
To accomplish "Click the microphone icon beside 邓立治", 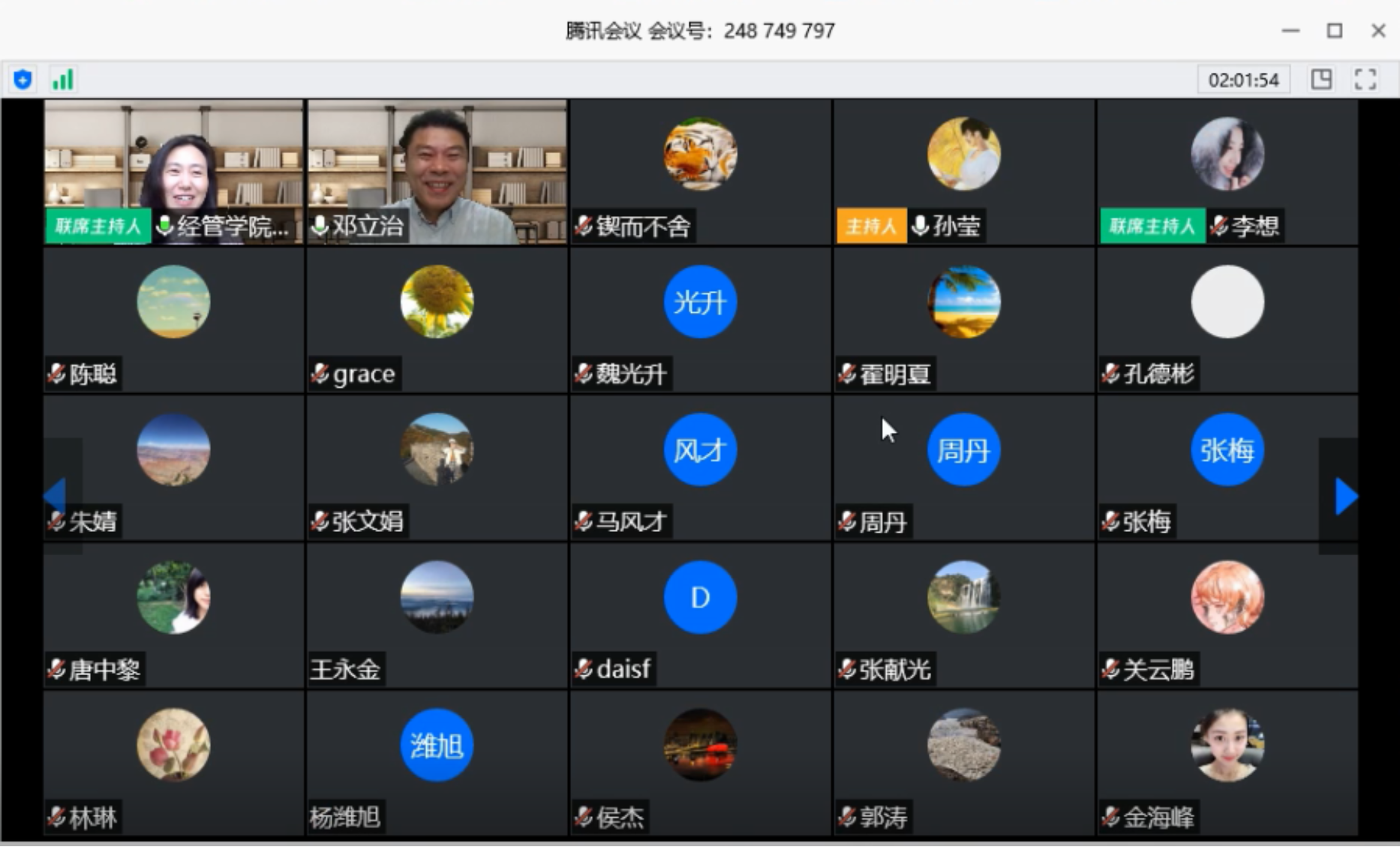I will coord(320,227).
